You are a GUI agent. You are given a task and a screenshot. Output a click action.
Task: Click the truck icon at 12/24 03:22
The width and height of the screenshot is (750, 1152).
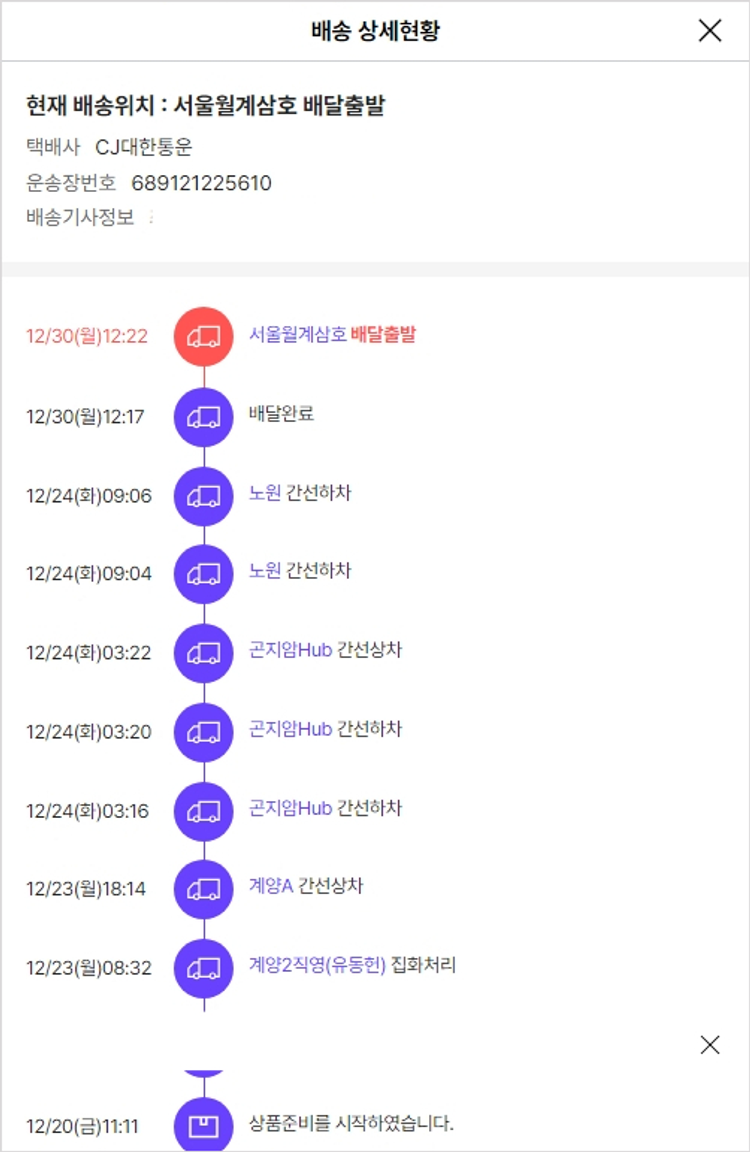pyautogui.click(x=204, y=653)
